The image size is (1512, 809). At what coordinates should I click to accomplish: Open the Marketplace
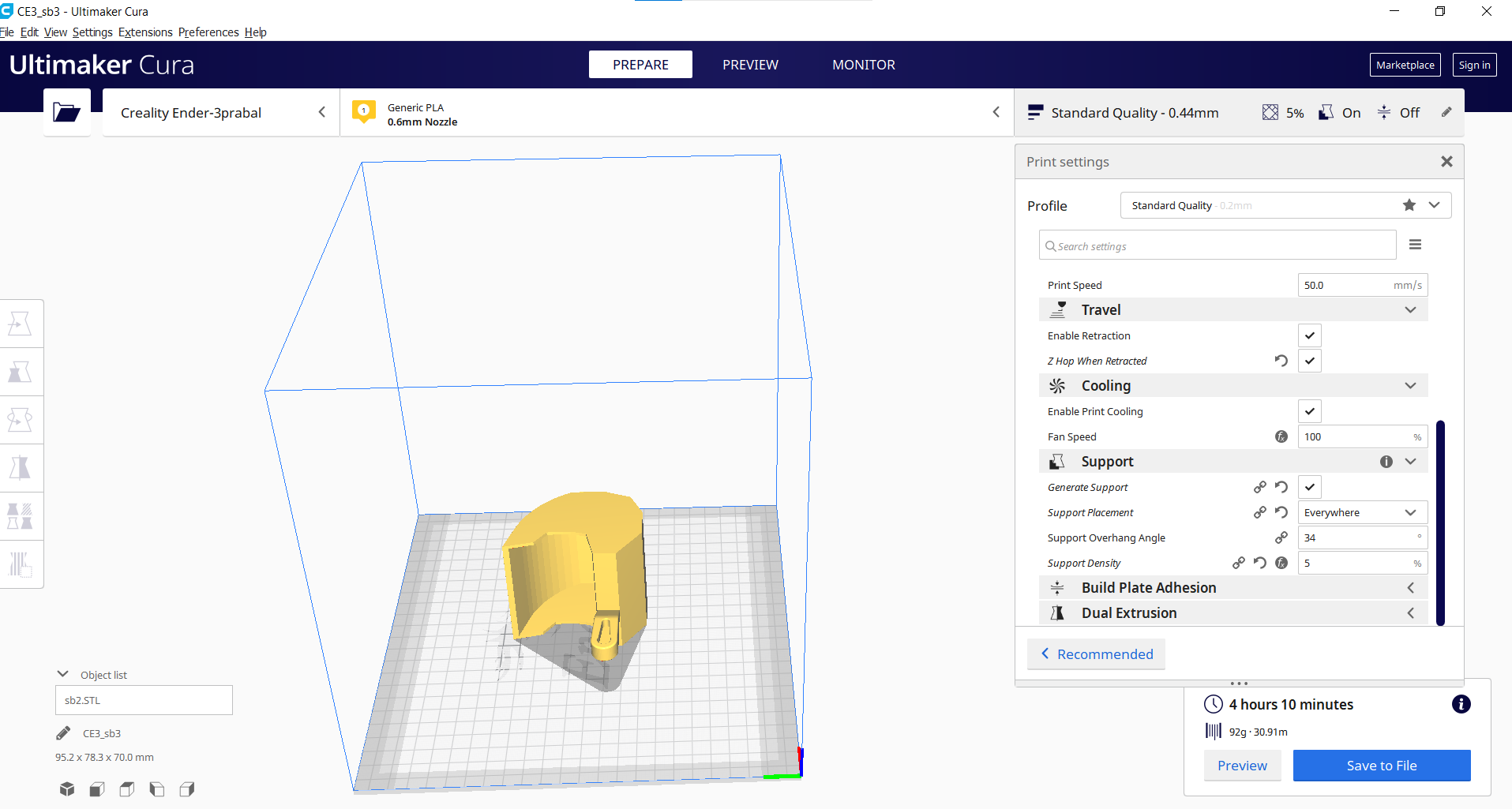1405,65
